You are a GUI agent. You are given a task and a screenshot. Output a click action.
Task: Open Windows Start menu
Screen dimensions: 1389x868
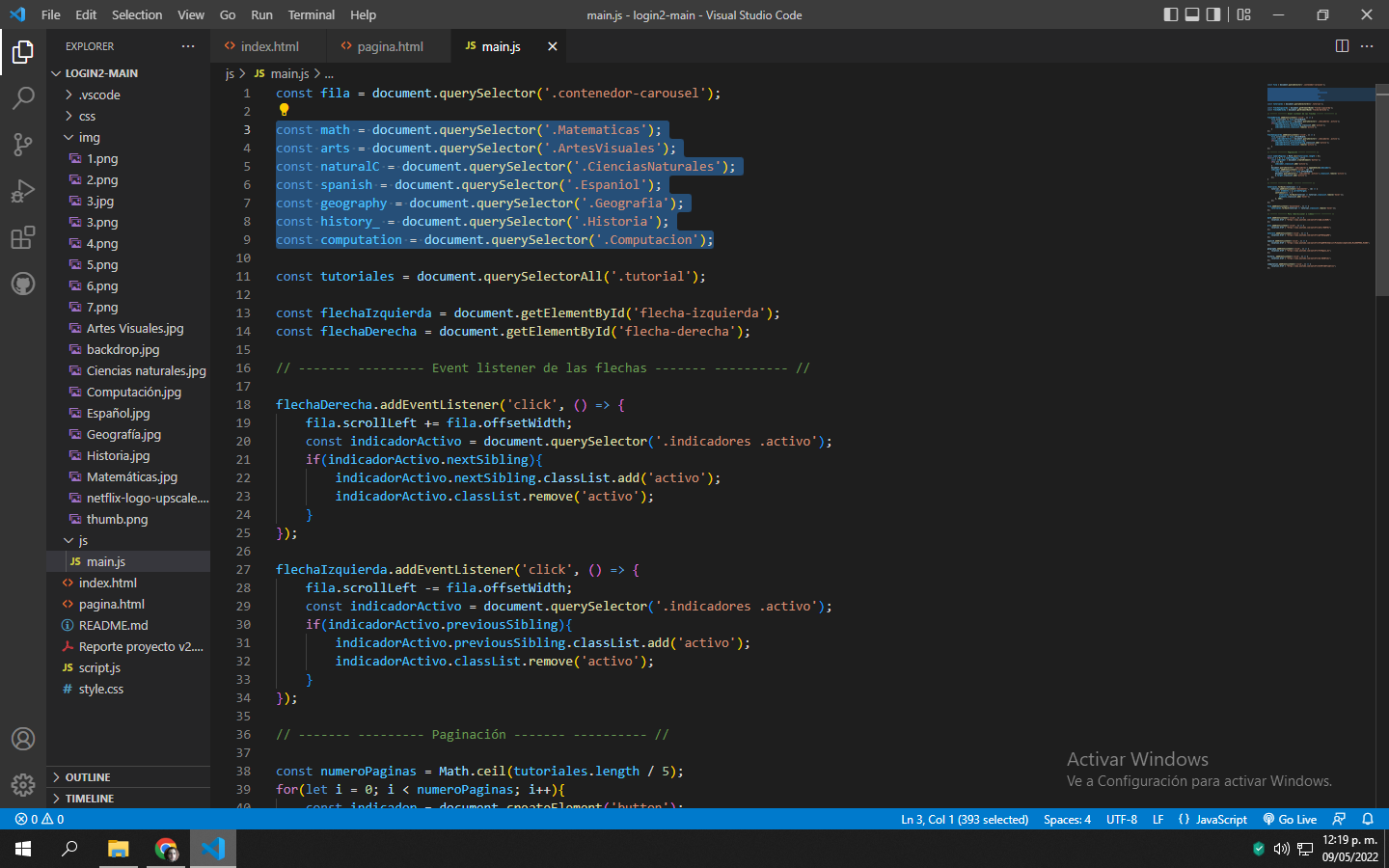[x=23, y=849]
